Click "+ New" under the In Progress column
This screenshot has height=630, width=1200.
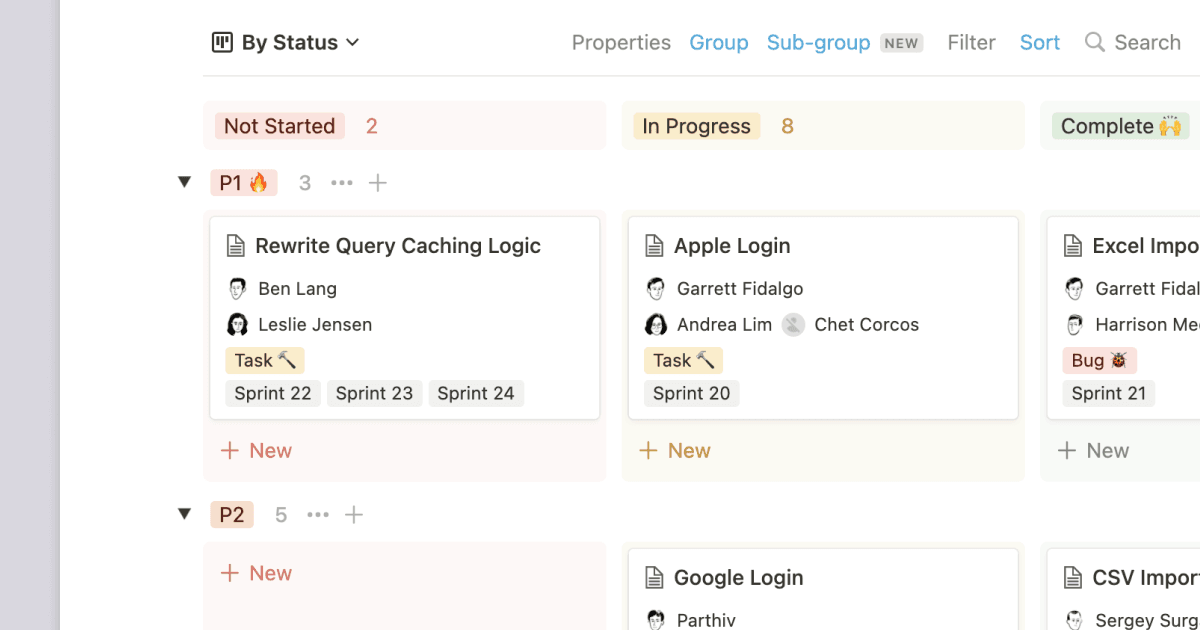675,450
